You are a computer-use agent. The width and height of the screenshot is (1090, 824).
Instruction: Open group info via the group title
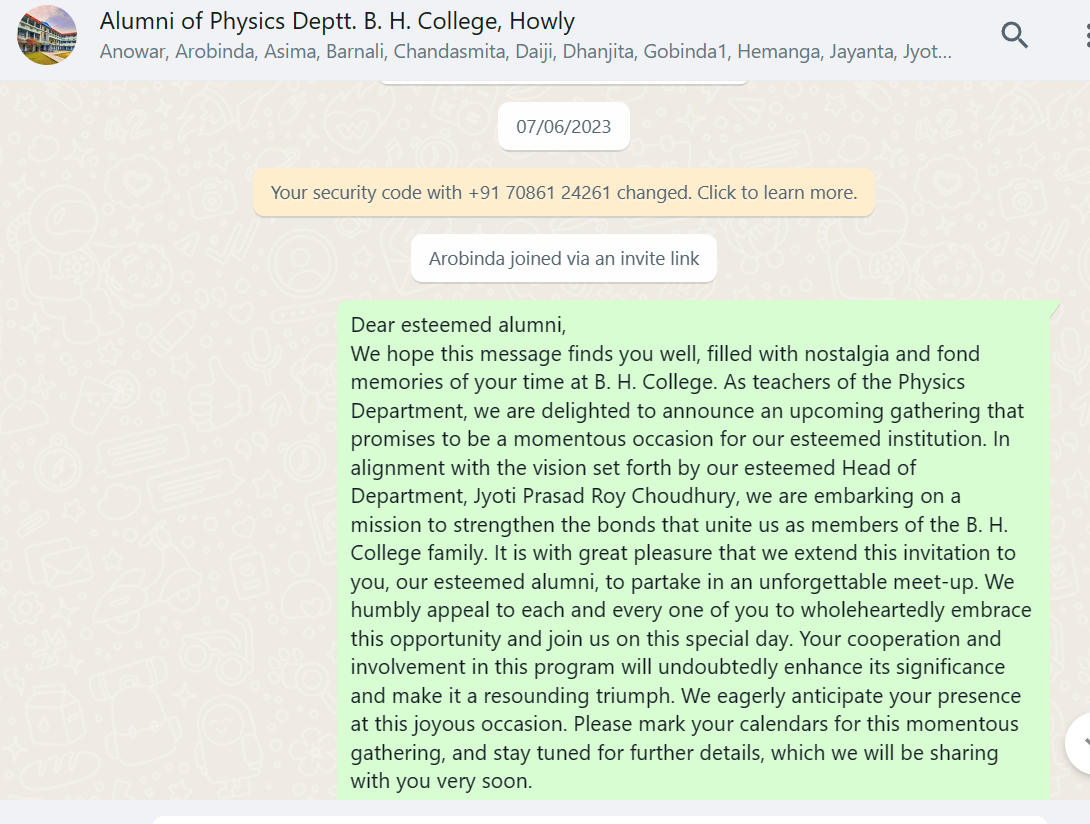[x=337, y=21]
